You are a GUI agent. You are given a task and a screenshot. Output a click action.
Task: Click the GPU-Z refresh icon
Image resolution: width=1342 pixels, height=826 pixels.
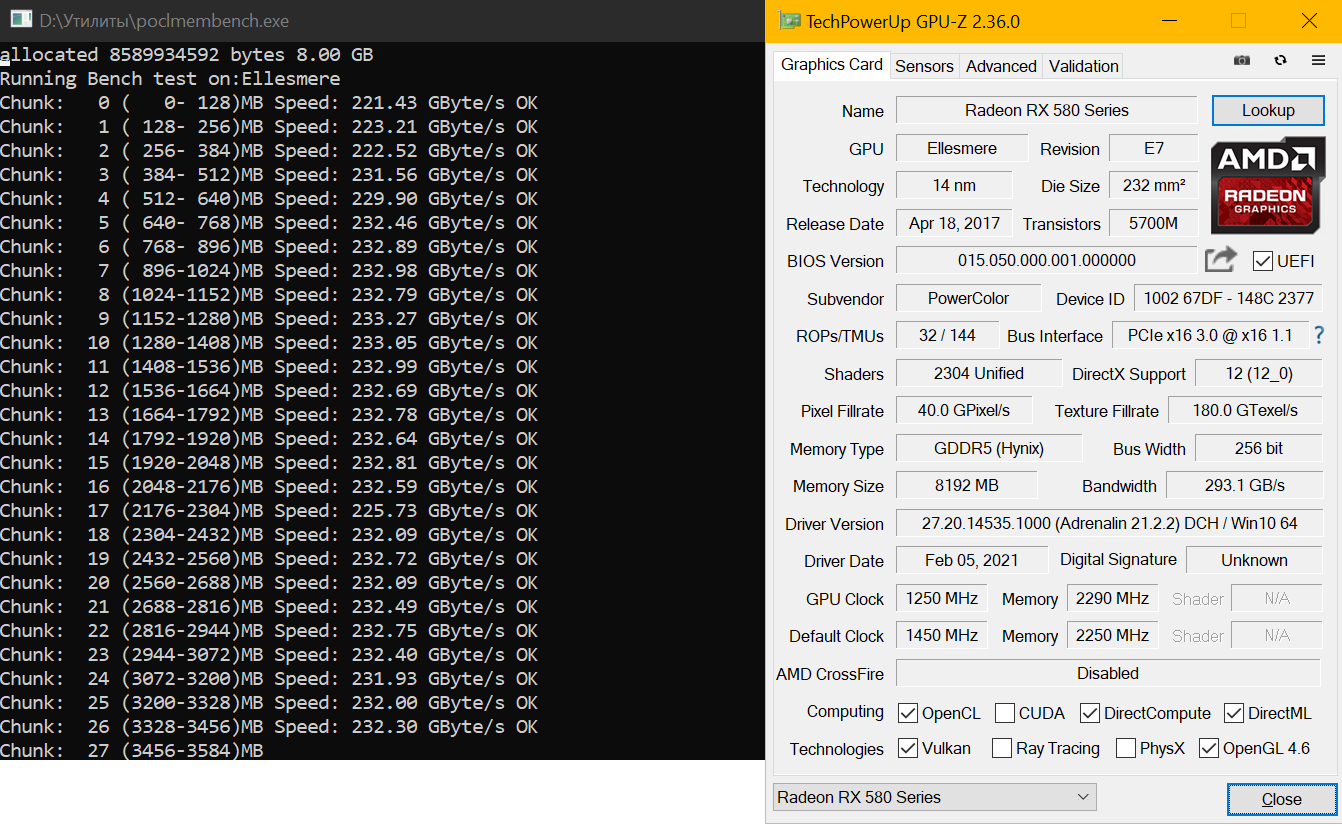[x=1280, y=61]
